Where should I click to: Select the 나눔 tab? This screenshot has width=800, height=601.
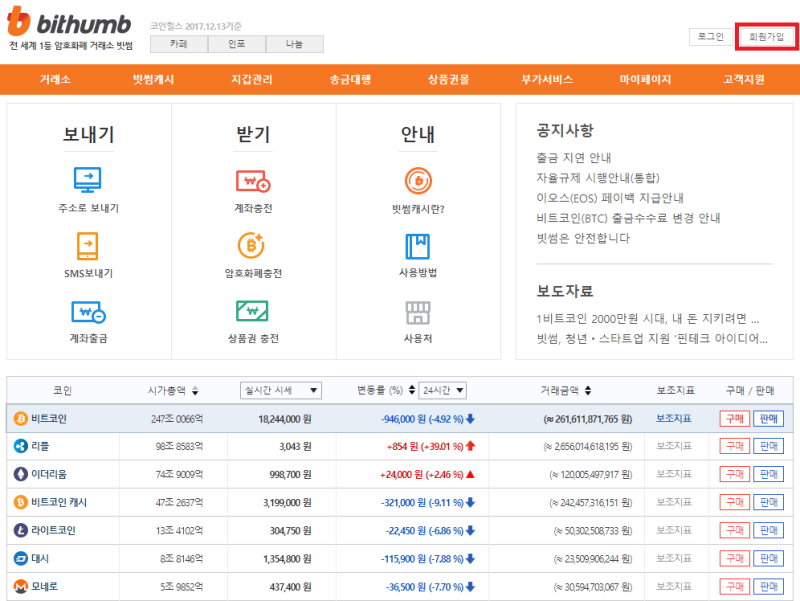point(294,44)
